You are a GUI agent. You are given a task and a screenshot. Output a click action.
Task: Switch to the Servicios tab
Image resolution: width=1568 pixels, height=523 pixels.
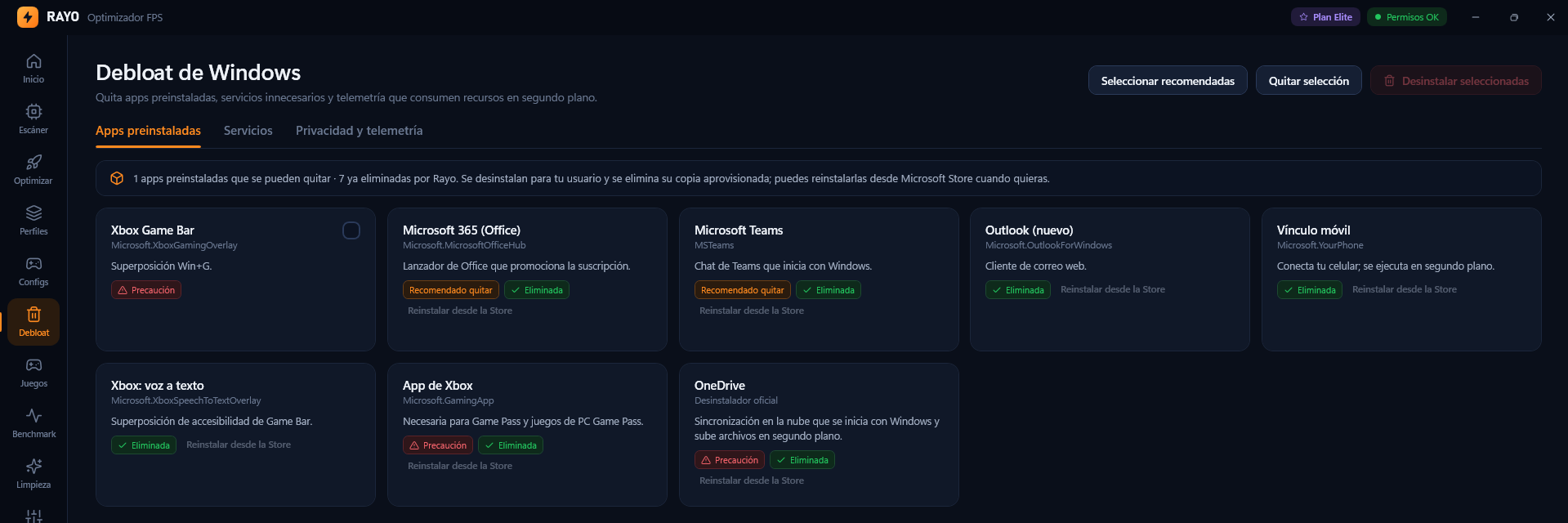248,131
